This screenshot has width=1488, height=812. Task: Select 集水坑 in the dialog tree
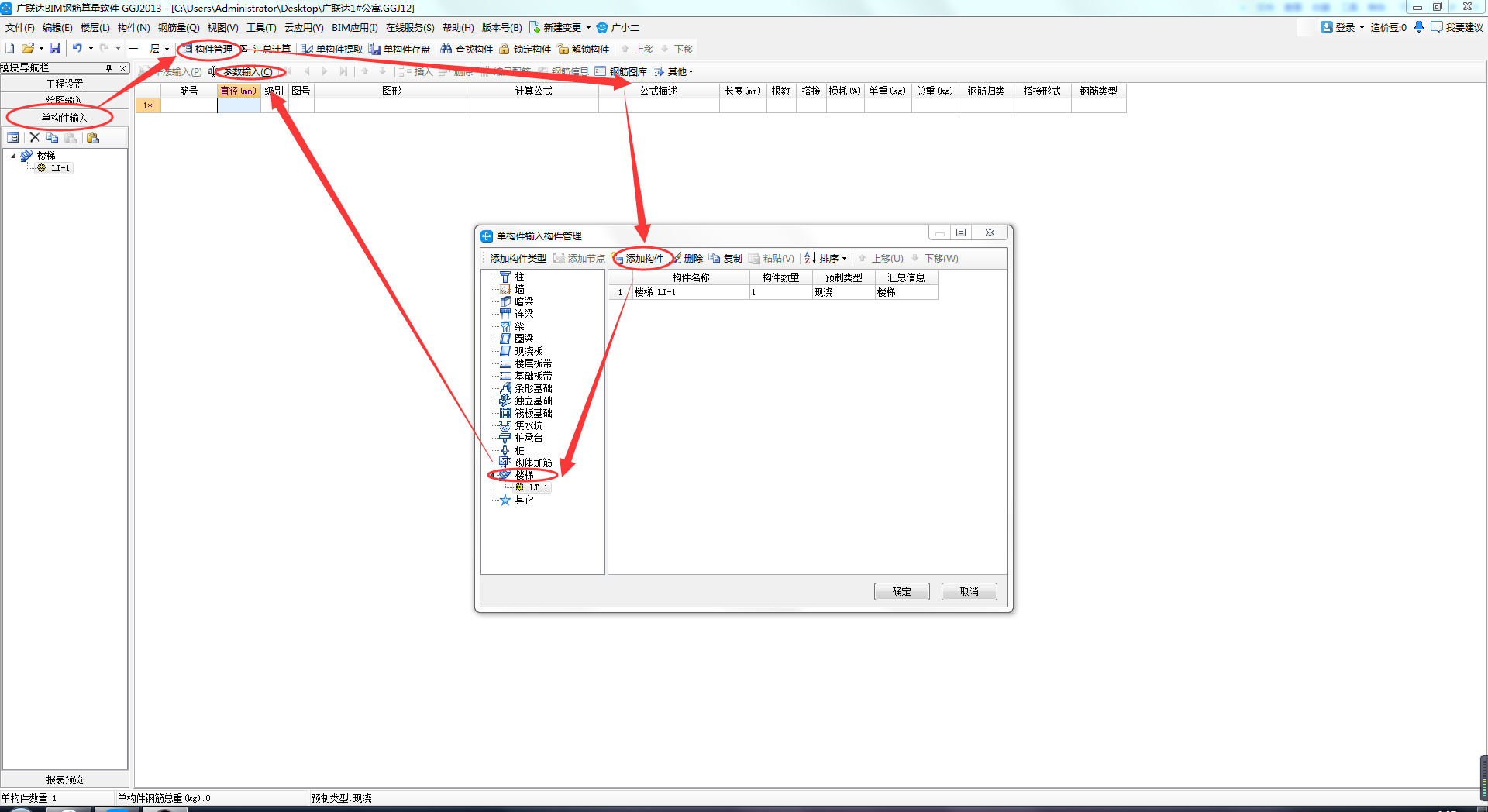[529, 426]
